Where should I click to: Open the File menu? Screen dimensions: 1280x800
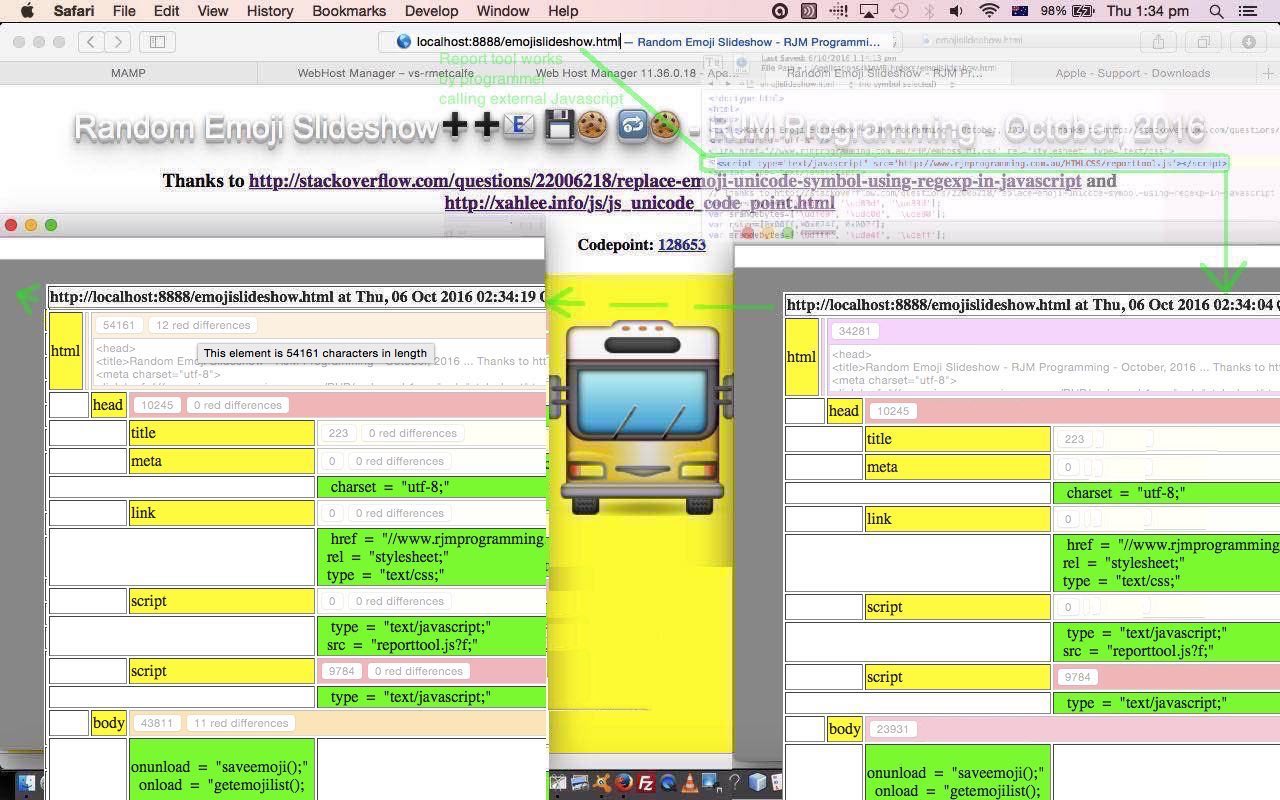[124, 11]
